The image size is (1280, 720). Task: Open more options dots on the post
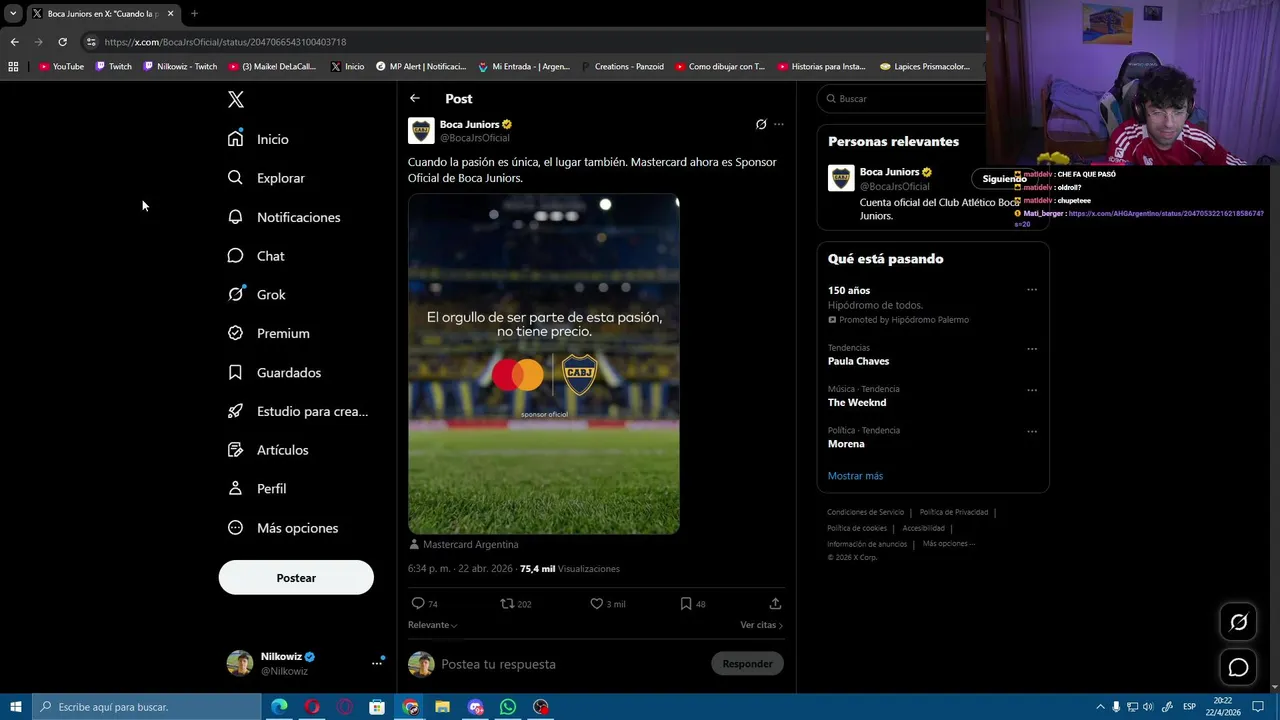(x=779, y=125)
